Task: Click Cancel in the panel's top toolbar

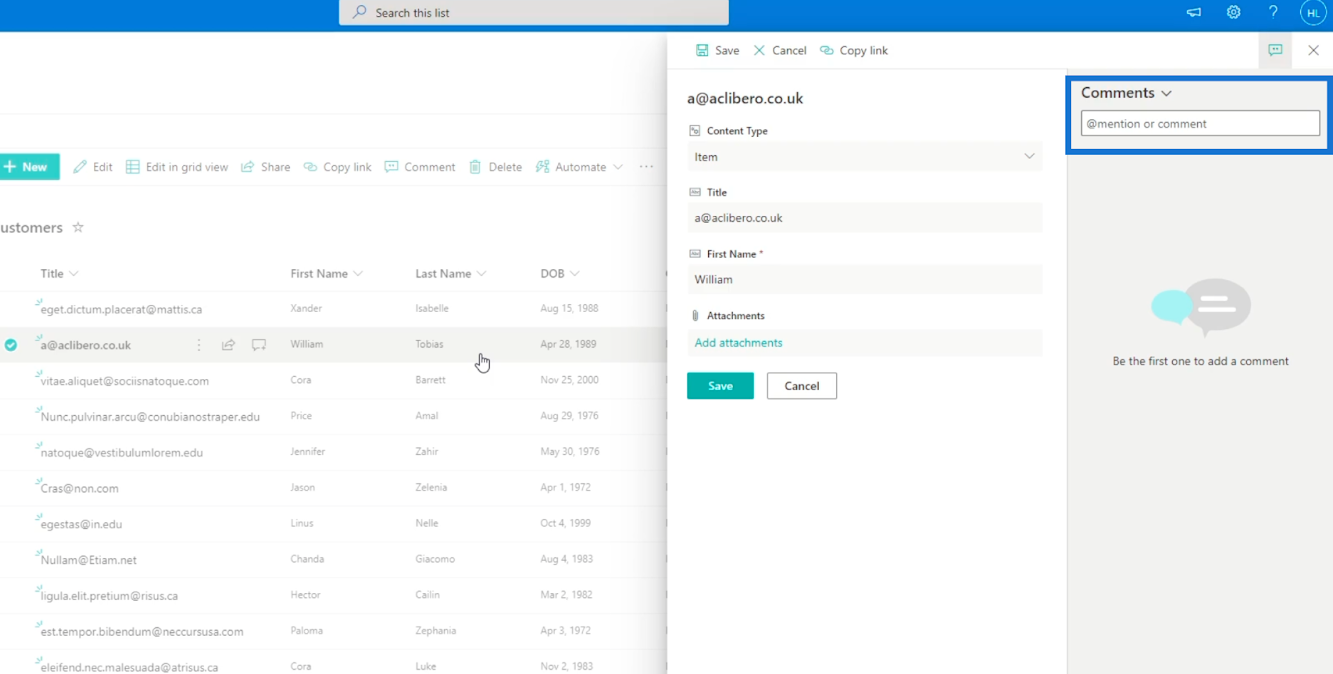Action: [780, 50]
